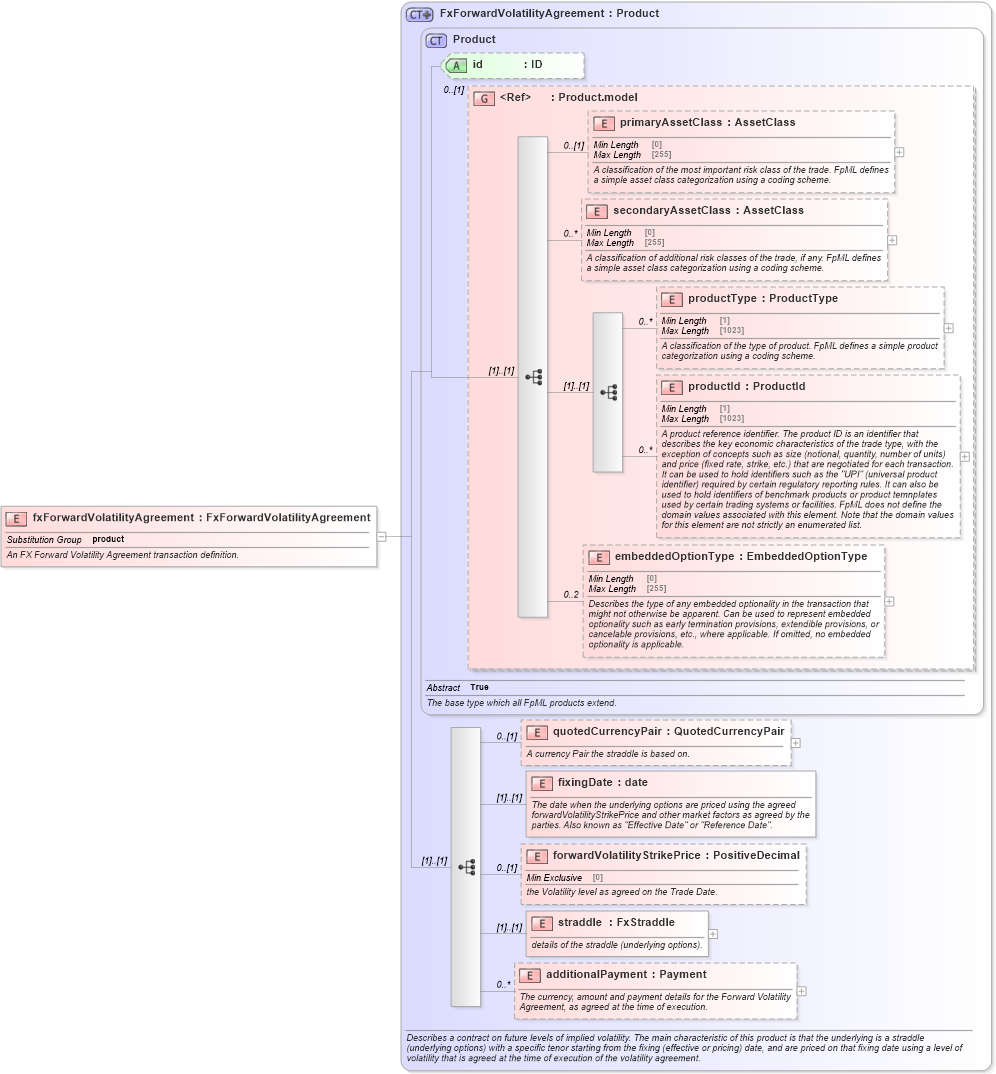Click the E icon of forwardVolatilityStrikePrice element
Screen dimensions: 996x1074
pyautogui.click(x=539, y=855)
